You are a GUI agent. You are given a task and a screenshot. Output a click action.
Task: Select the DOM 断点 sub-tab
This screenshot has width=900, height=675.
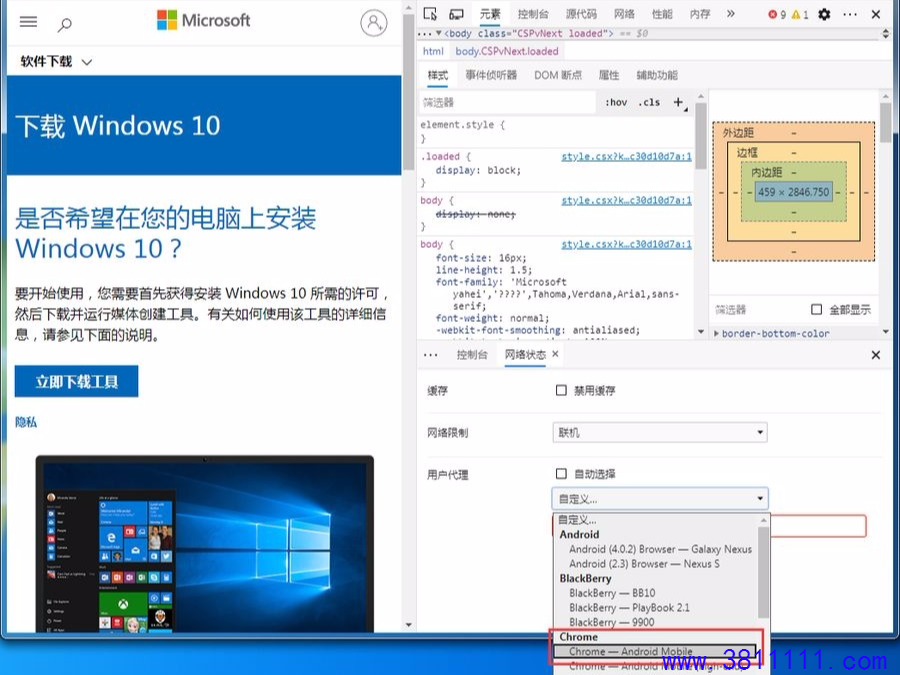pos(558,75)
